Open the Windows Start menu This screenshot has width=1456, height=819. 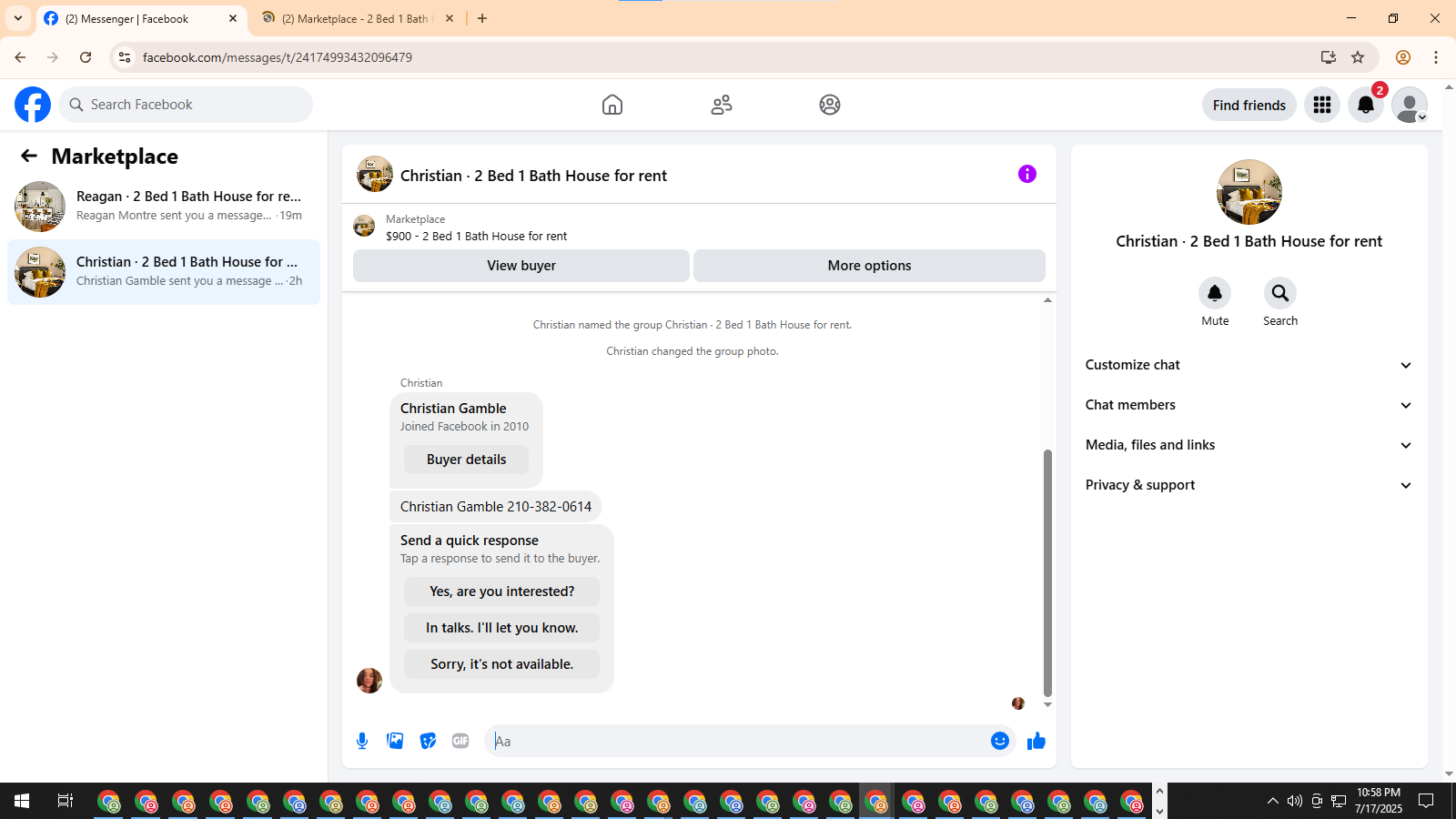22,801
